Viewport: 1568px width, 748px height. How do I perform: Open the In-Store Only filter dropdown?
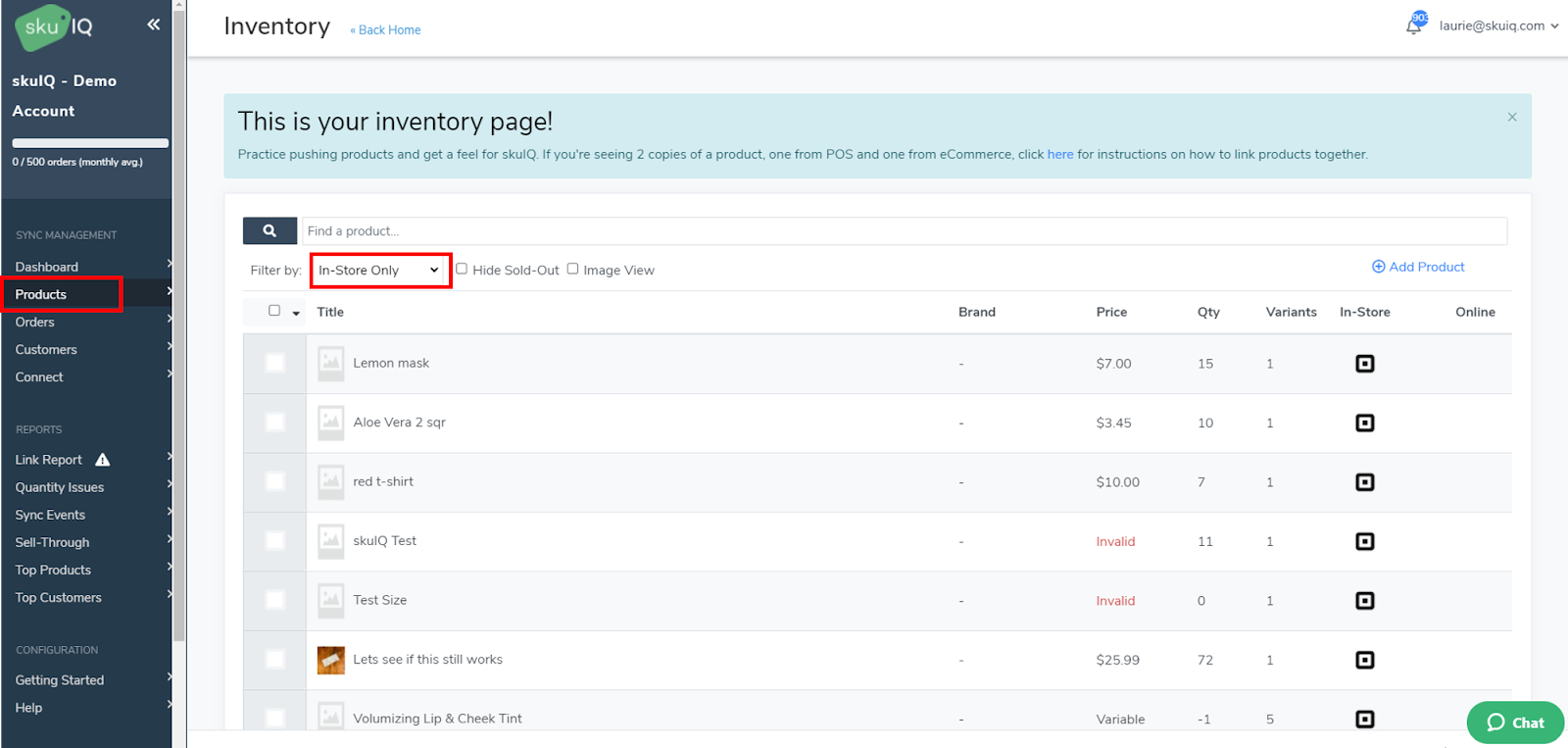click(379, 271)
